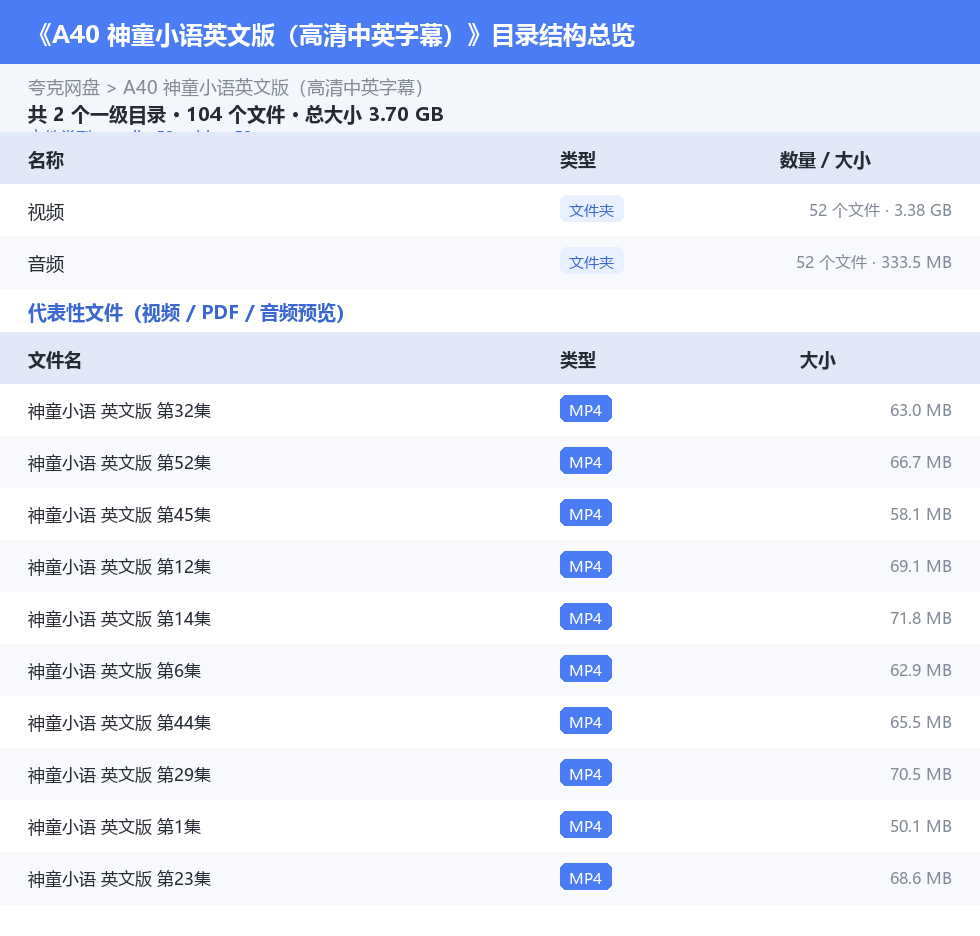Image resolution: width=980 pixels, height=936 pixels.
Task: Click the MP4 badge for 第12集
Action: [x=586, y=565]
